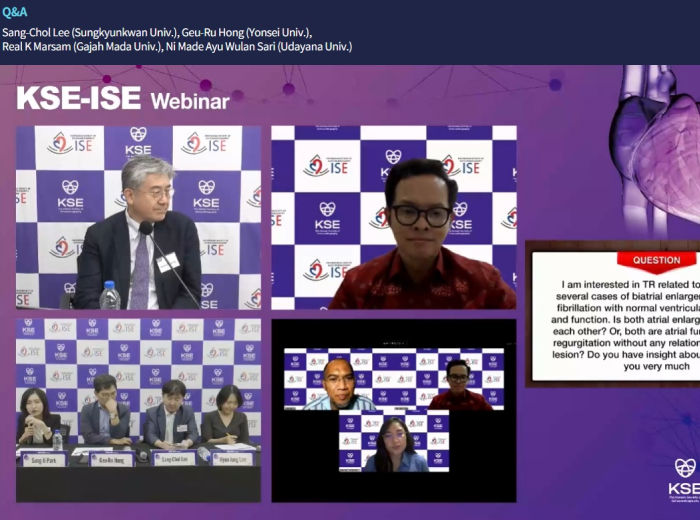The width and height of the screenshot is (700, 520).
Task: Select the remote participants video grid
Action: tap(393, 410)
